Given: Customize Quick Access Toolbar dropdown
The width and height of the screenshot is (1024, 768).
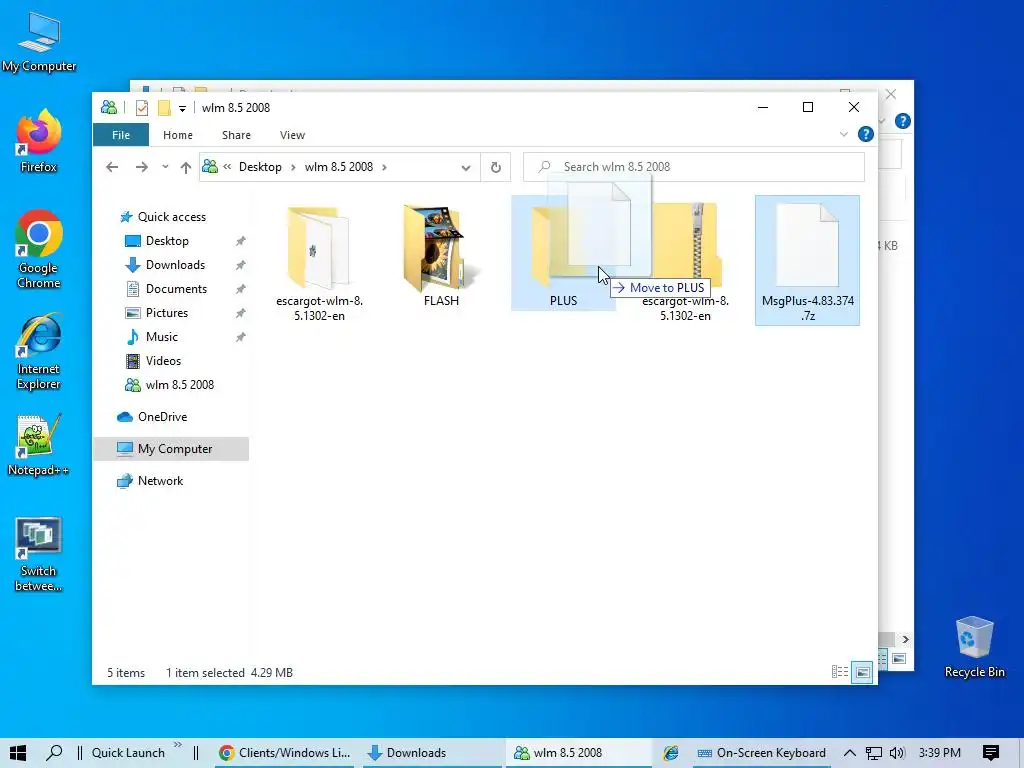Looking at the screenshot, I should click(x=182, y=108).
